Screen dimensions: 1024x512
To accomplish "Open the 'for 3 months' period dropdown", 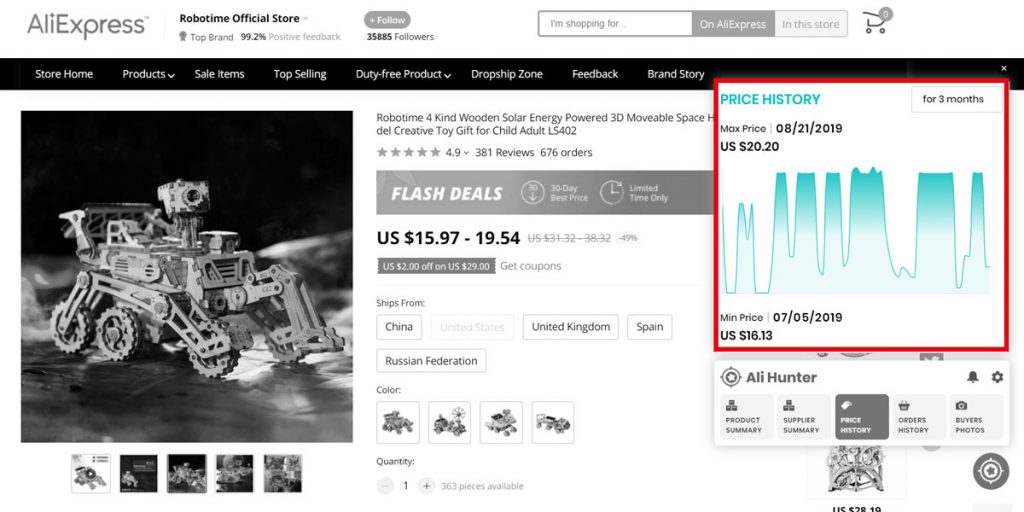I will (x=953, y=99).
